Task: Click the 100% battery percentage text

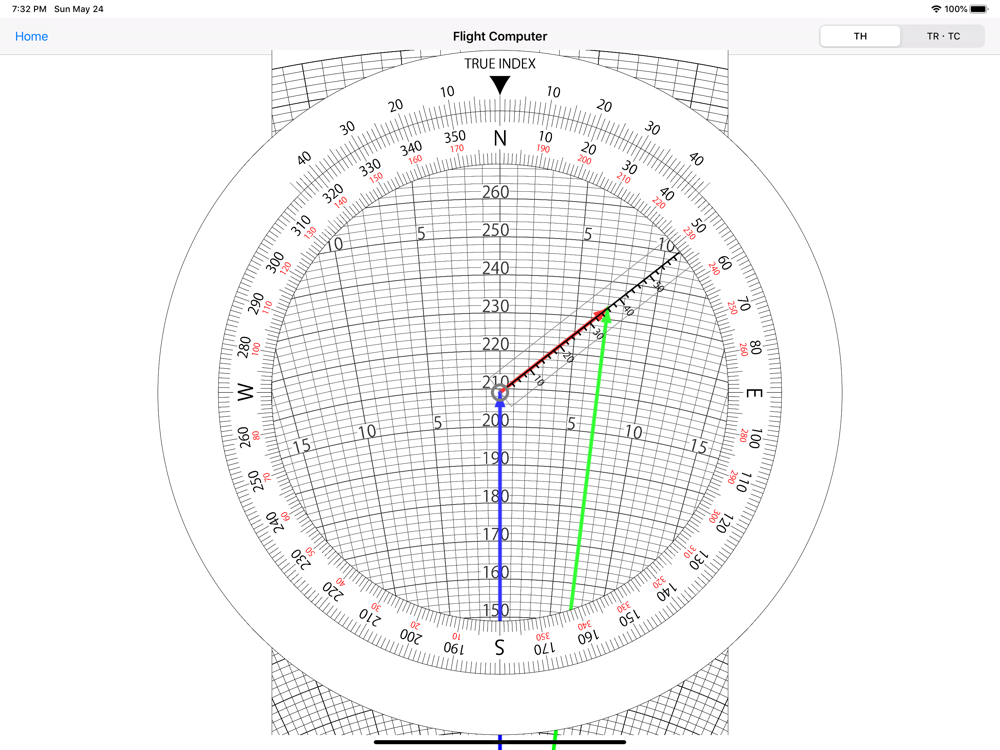Action: click(955, 9)
